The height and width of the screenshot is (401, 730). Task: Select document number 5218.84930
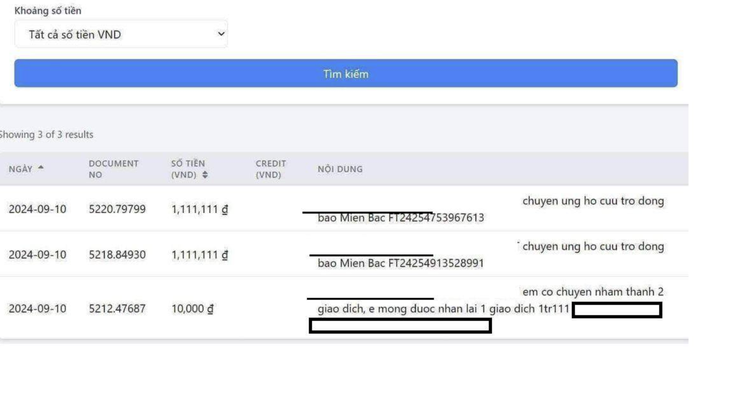click(x=117, y=255)
